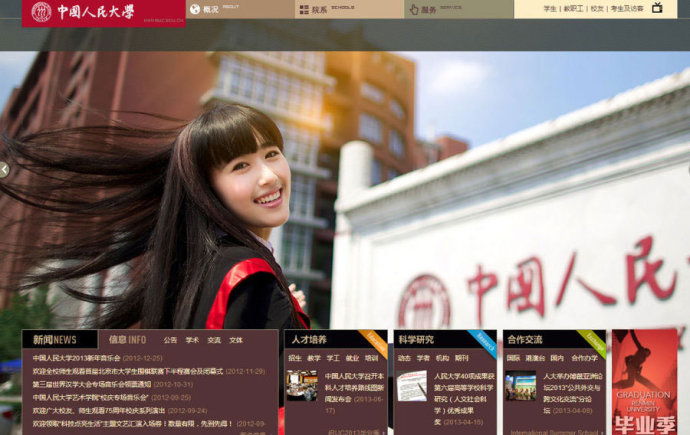Open 国际 international link

pos(513,358)
